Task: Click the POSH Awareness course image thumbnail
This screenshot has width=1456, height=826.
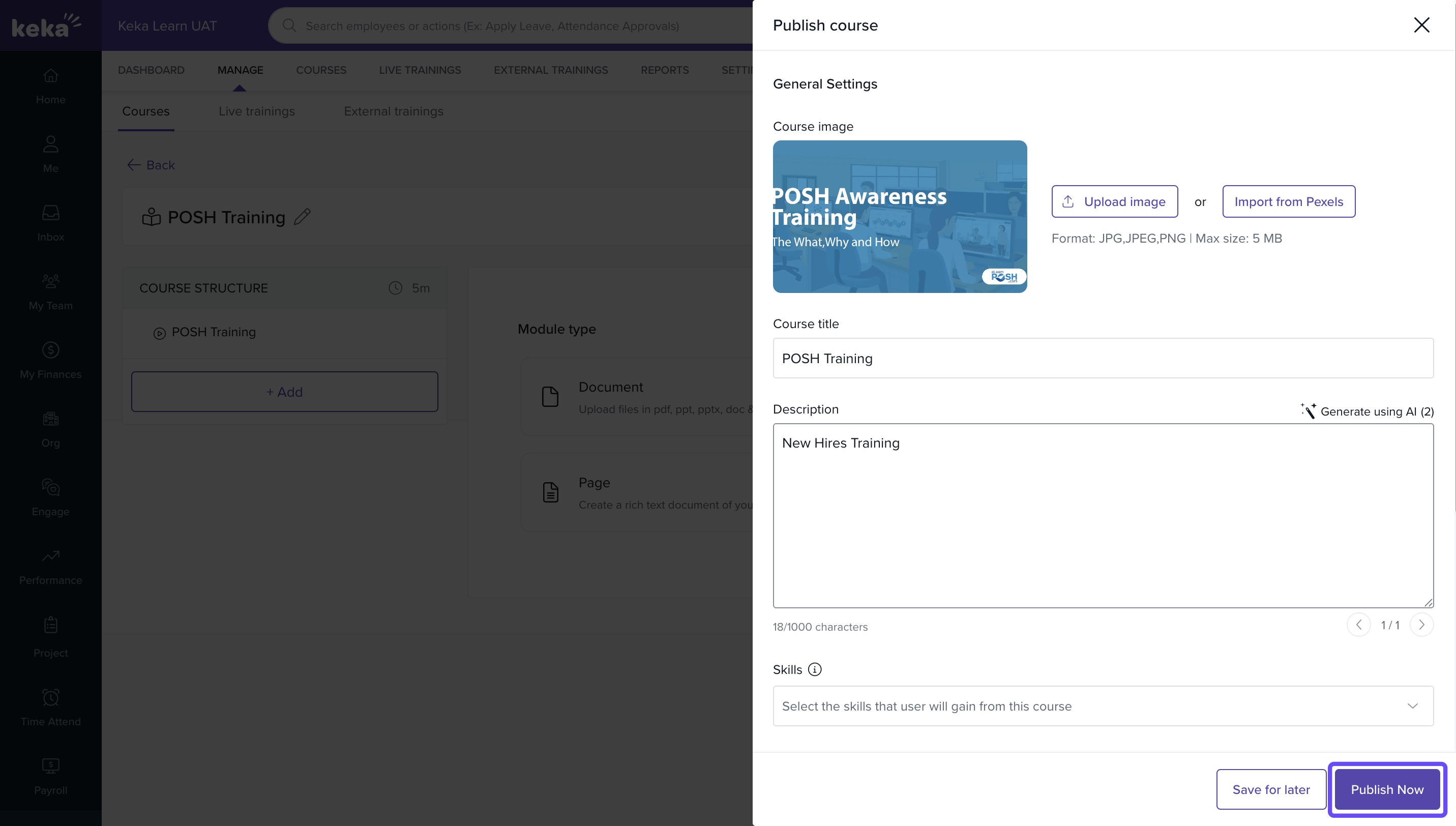Action: (x=900, y=217)
